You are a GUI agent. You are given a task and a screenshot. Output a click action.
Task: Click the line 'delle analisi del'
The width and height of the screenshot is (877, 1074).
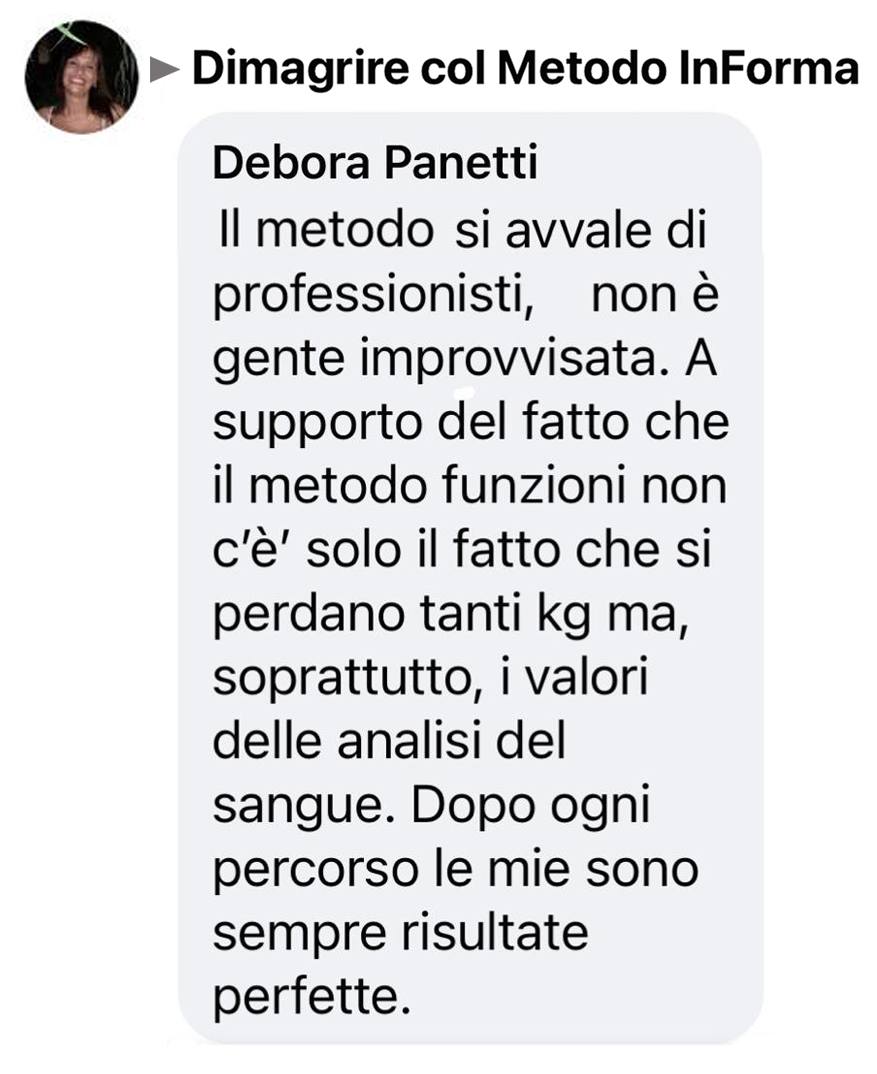pos(389,741)
